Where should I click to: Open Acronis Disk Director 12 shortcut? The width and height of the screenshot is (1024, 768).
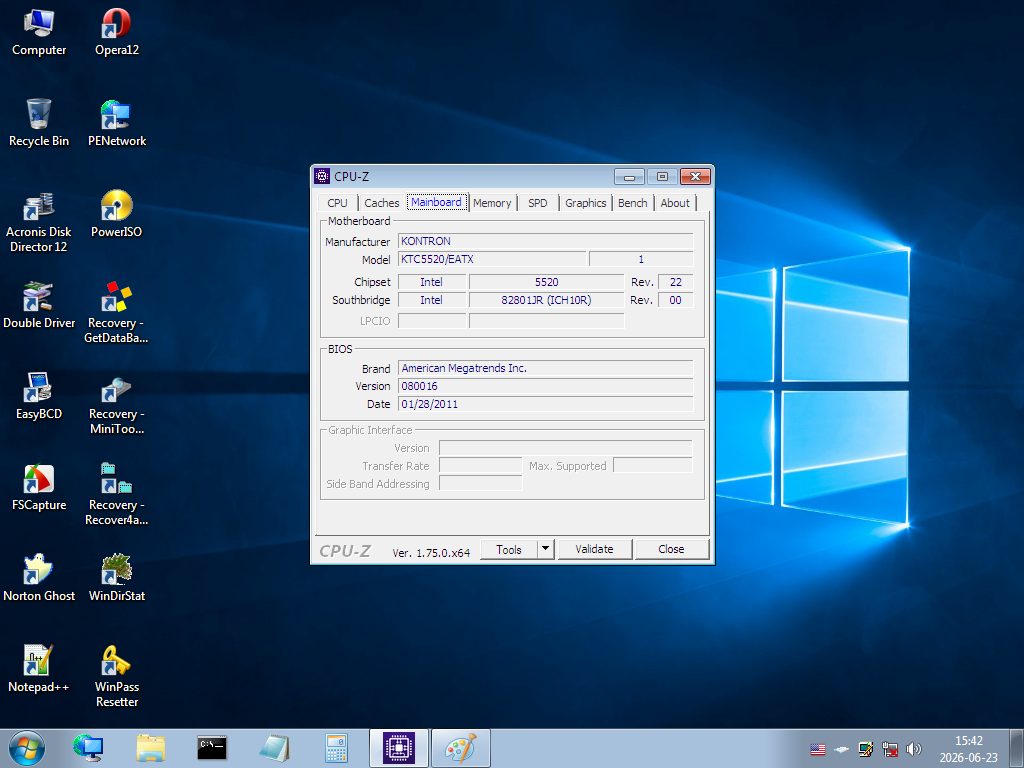39,222
